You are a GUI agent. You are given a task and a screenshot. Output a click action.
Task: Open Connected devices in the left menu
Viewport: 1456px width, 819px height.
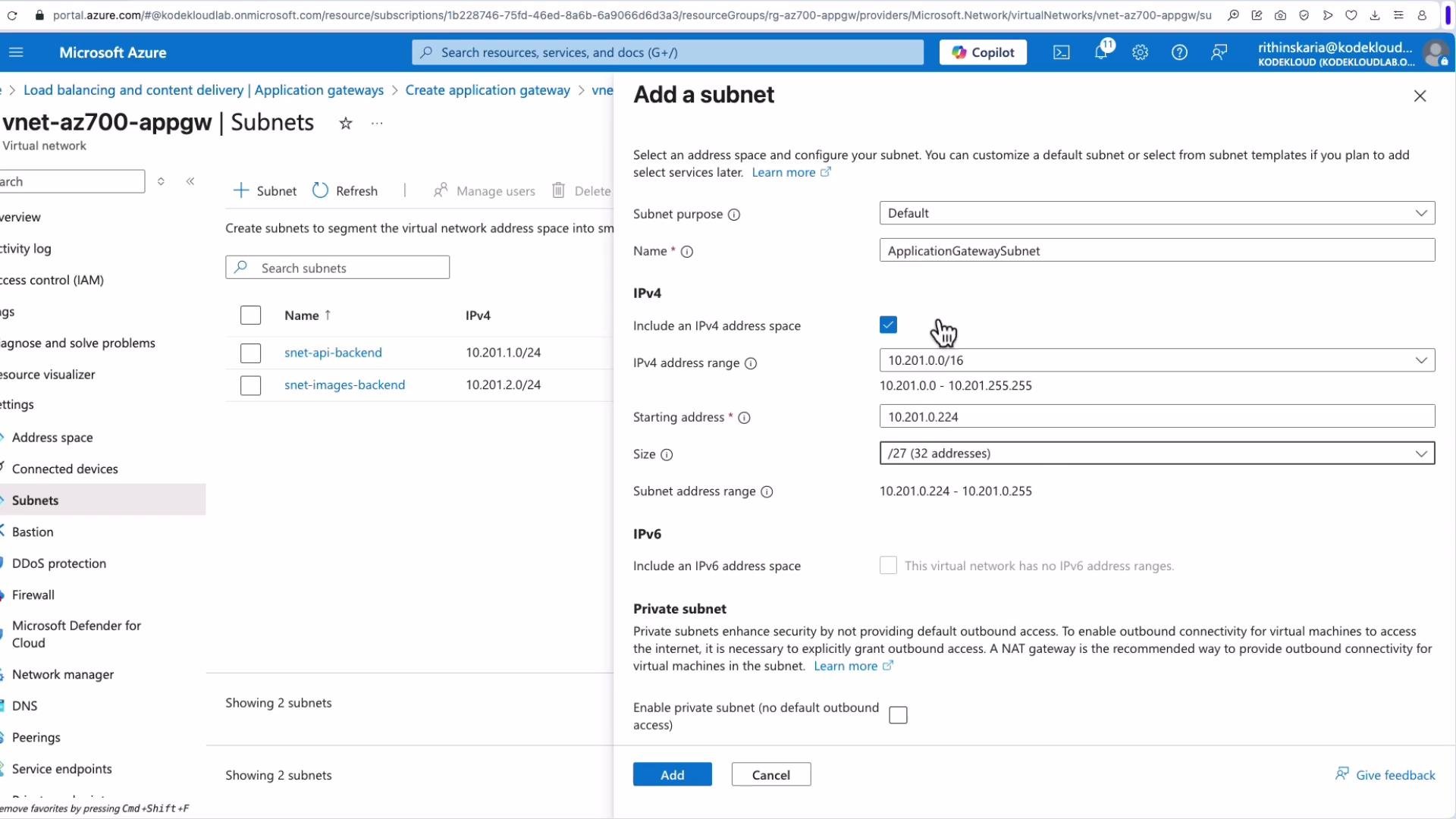tap(65, 469)
